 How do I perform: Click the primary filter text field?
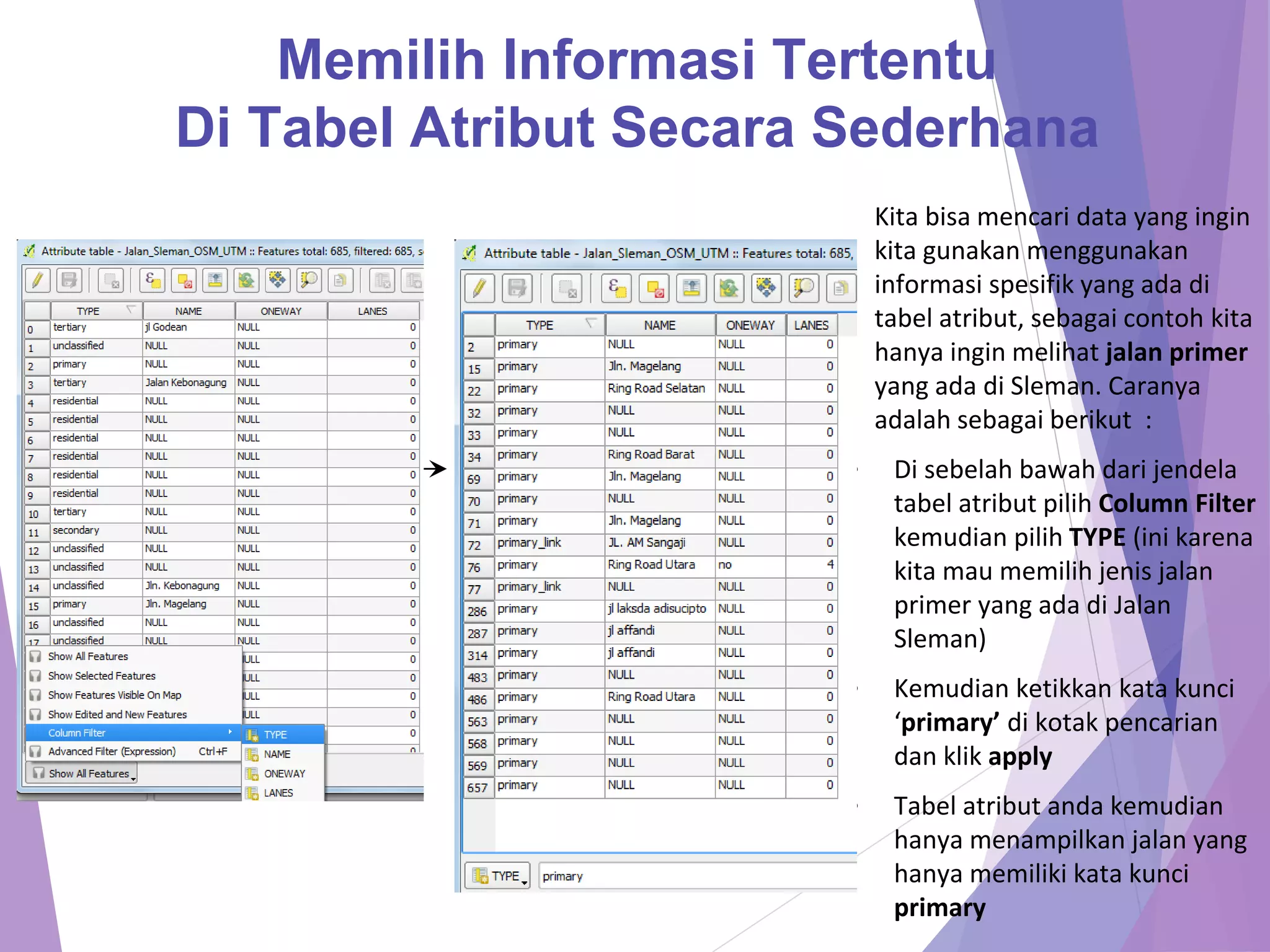(698, 876)
